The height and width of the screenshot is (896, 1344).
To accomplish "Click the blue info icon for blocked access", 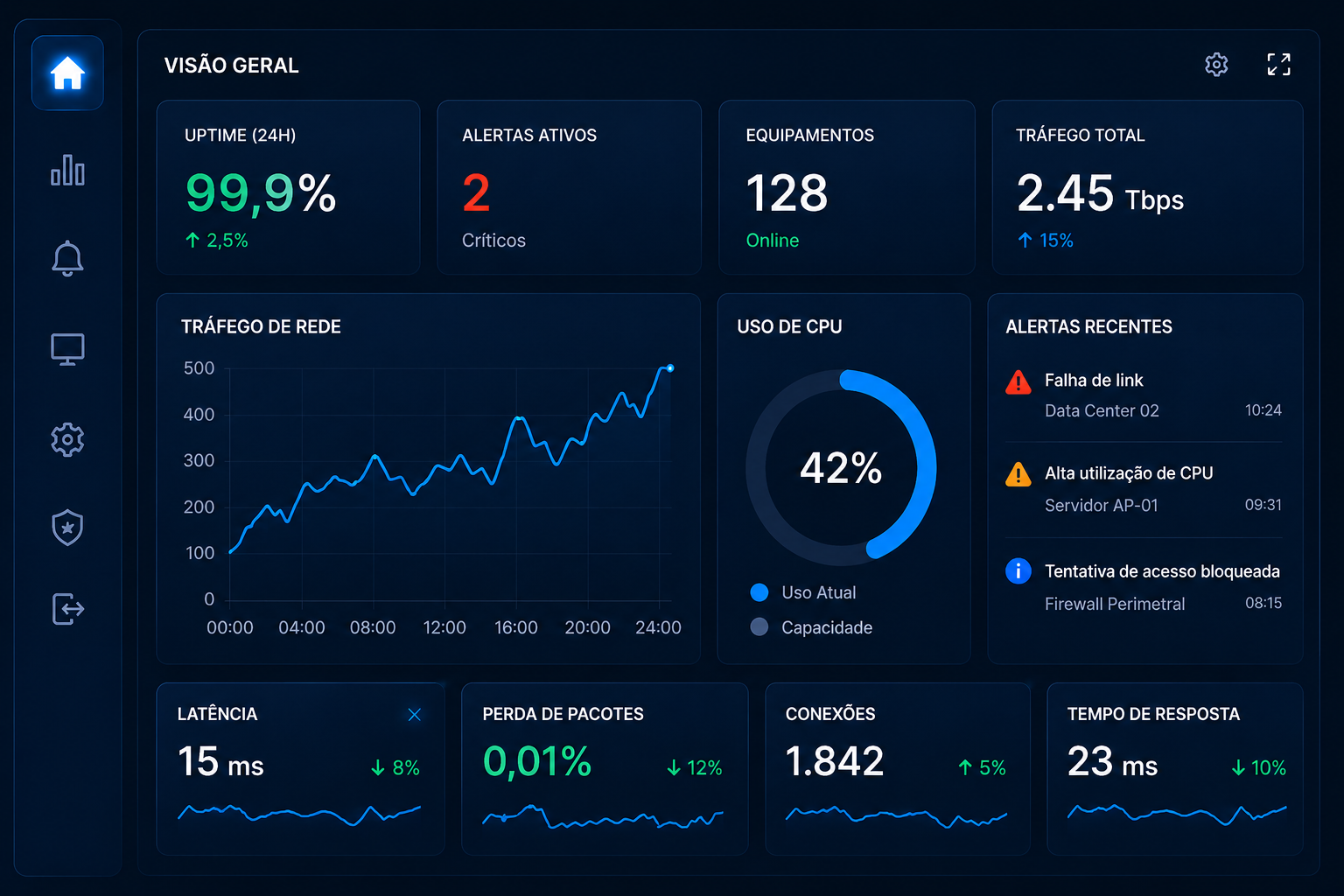I will click(x=1018, y=570).
